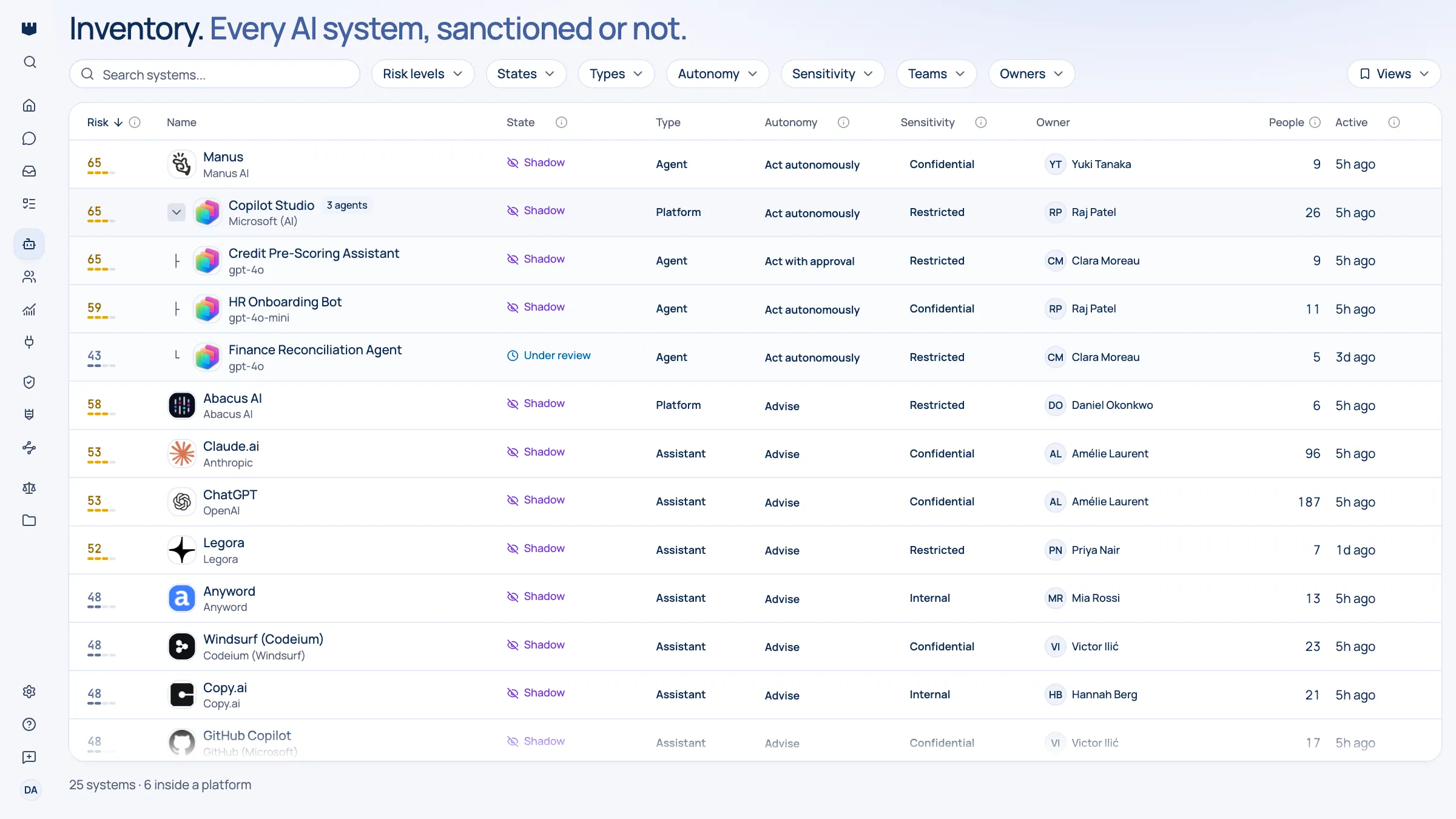Click the Active column info icon
The image size is (1456, 819).
[x=1394, y=123]
